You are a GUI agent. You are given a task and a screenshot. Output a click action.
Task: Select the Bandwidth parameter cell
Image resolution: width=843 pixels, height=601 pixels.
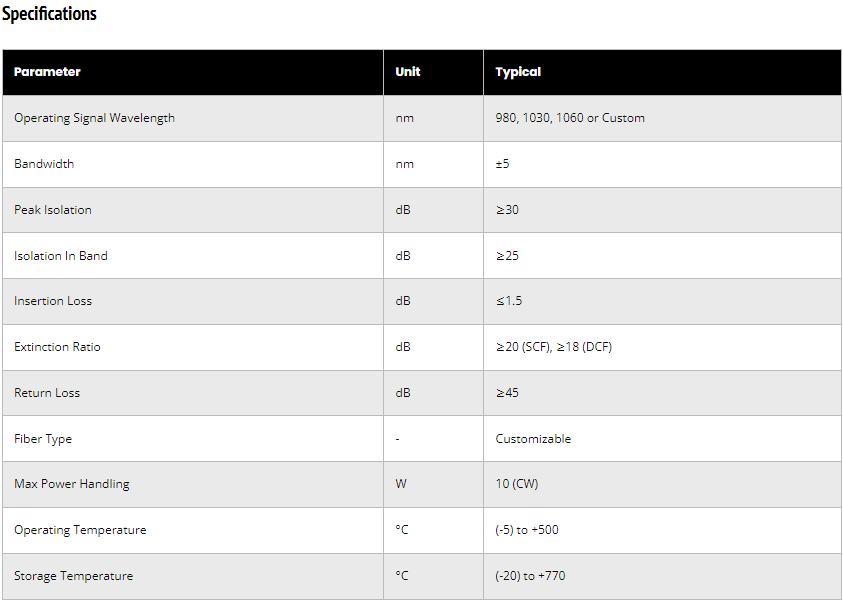point(44,164)
